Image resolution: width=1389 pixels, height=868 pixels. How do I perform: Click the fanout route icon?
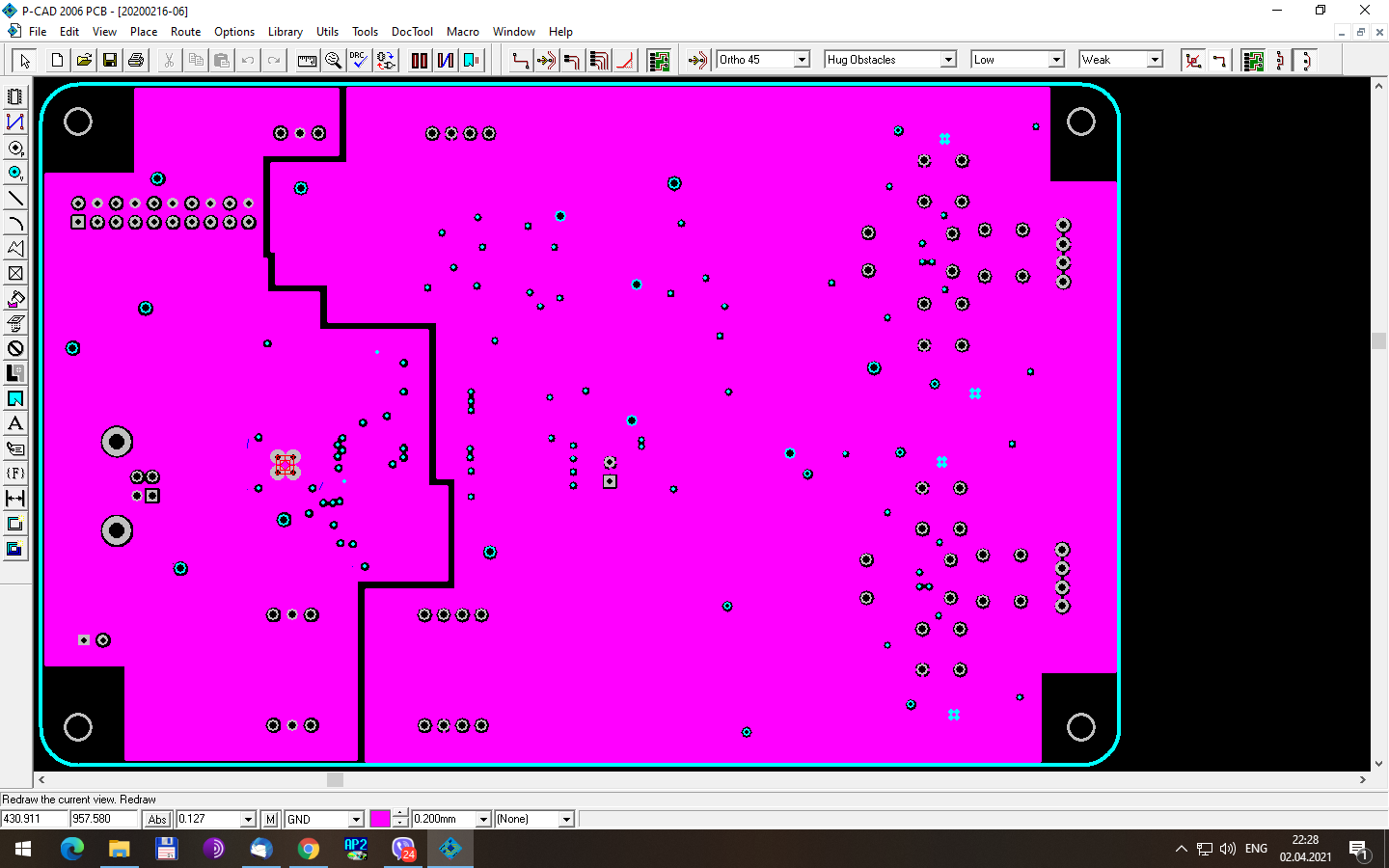point(573,60)
